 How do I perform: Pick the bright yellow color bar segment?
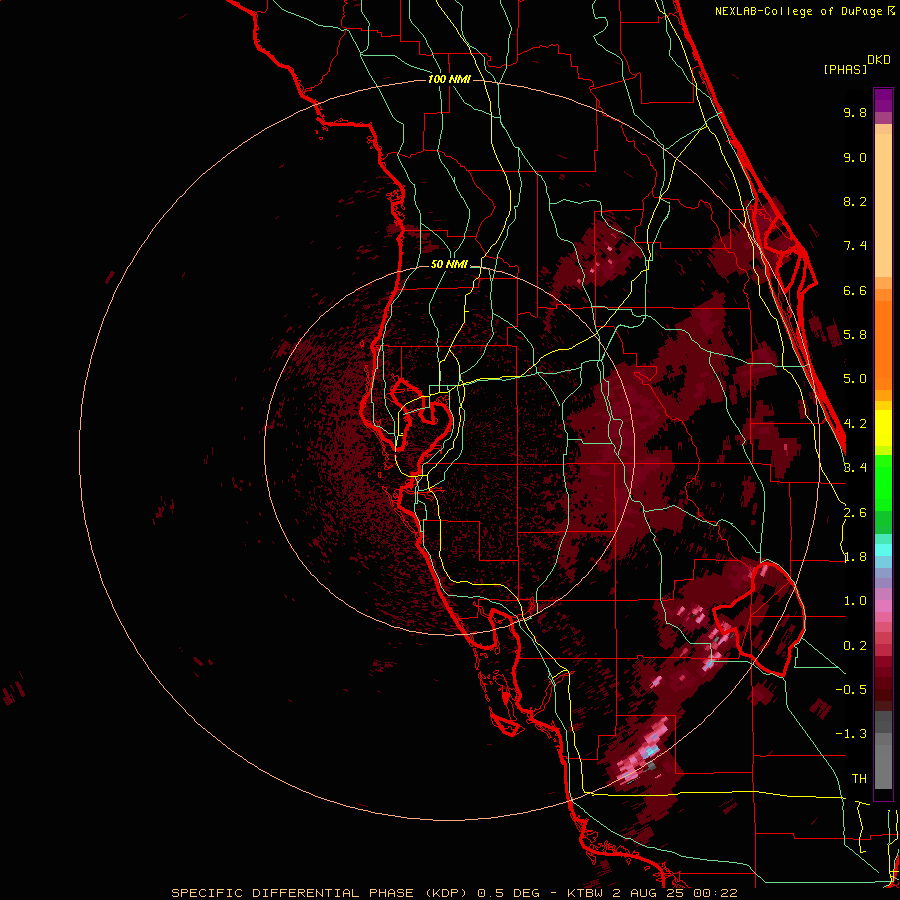click(x=883, y=428)
